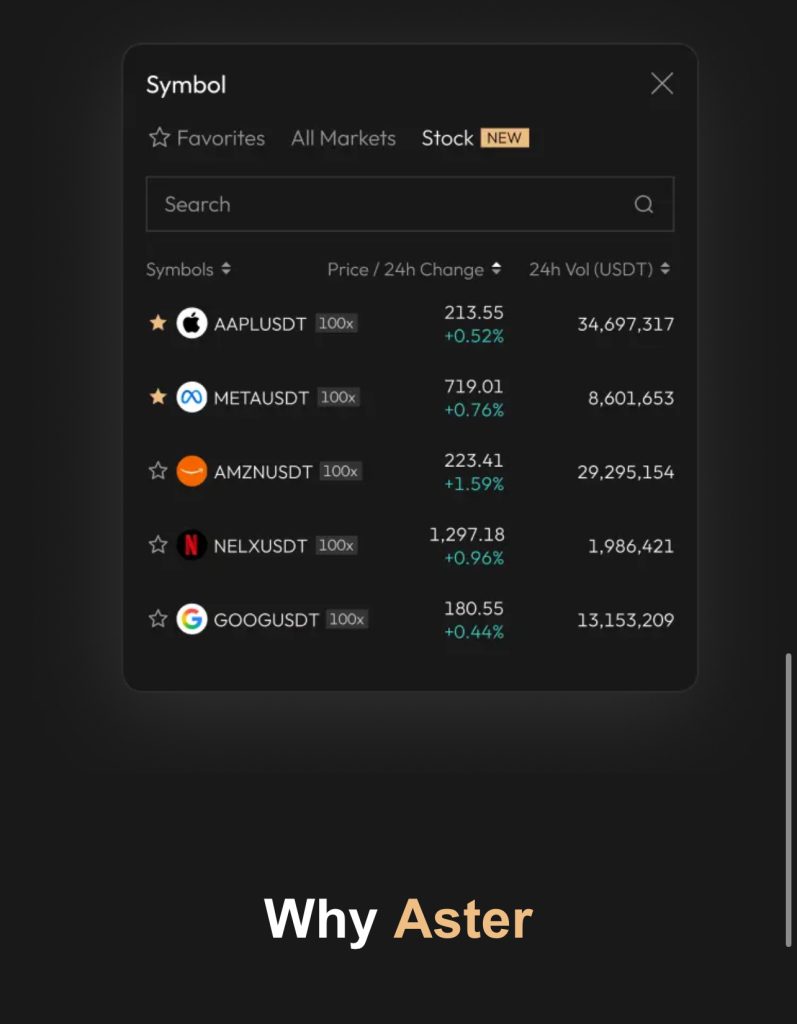Click the Meta logo icon
The image size is (797, 1024).
click(x=191, y=397)
